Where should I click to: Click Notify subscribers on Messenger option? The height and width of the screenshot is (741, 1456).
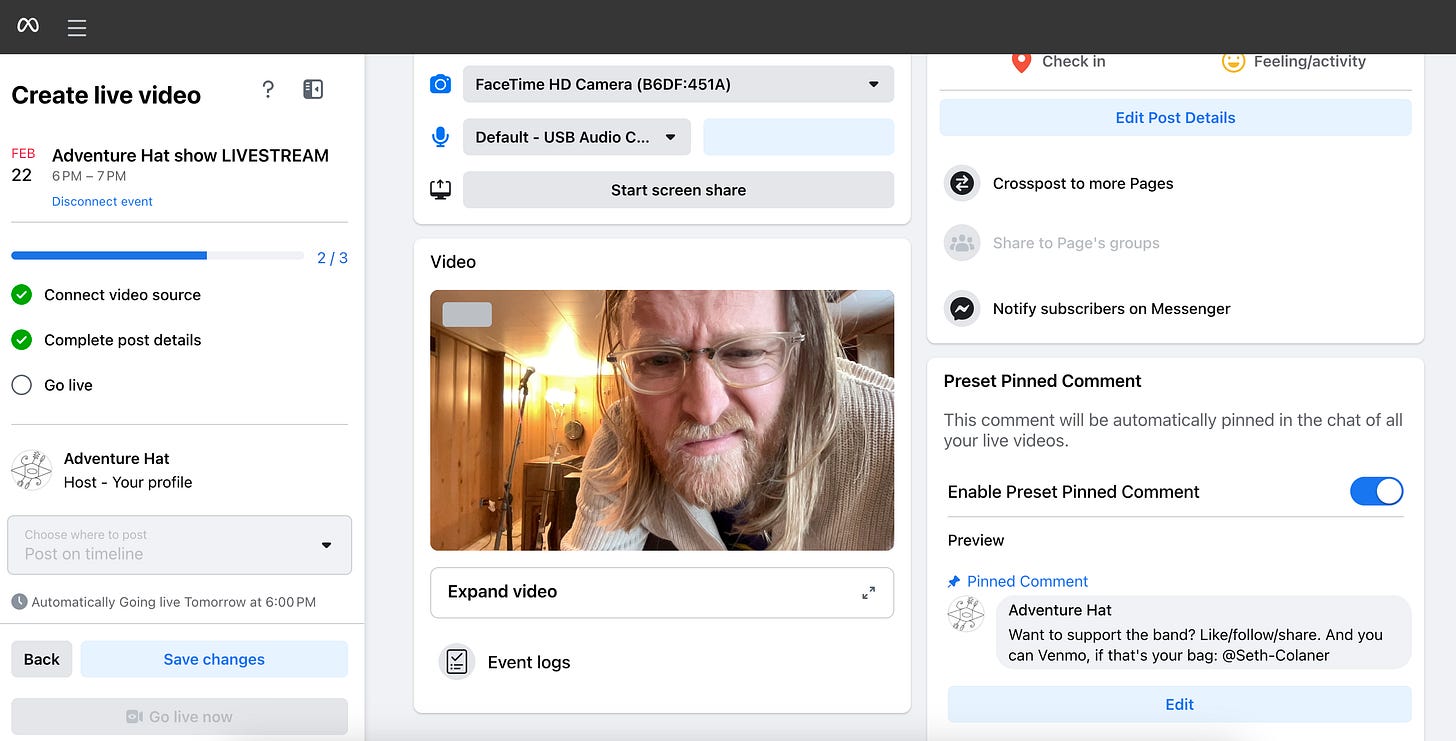pos(1111,309)
